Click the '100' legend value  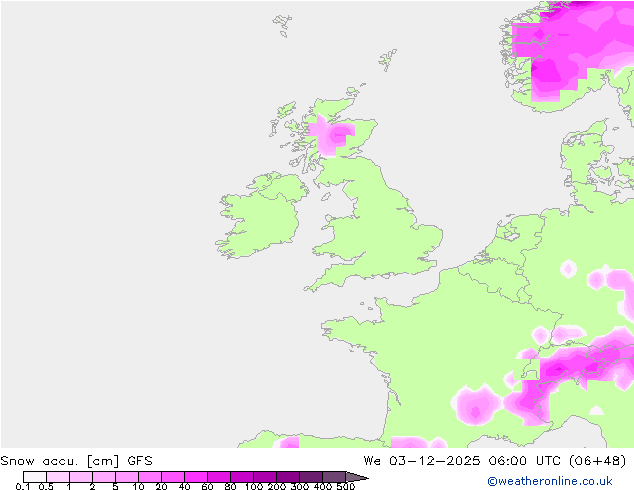[x=254, y=486]
